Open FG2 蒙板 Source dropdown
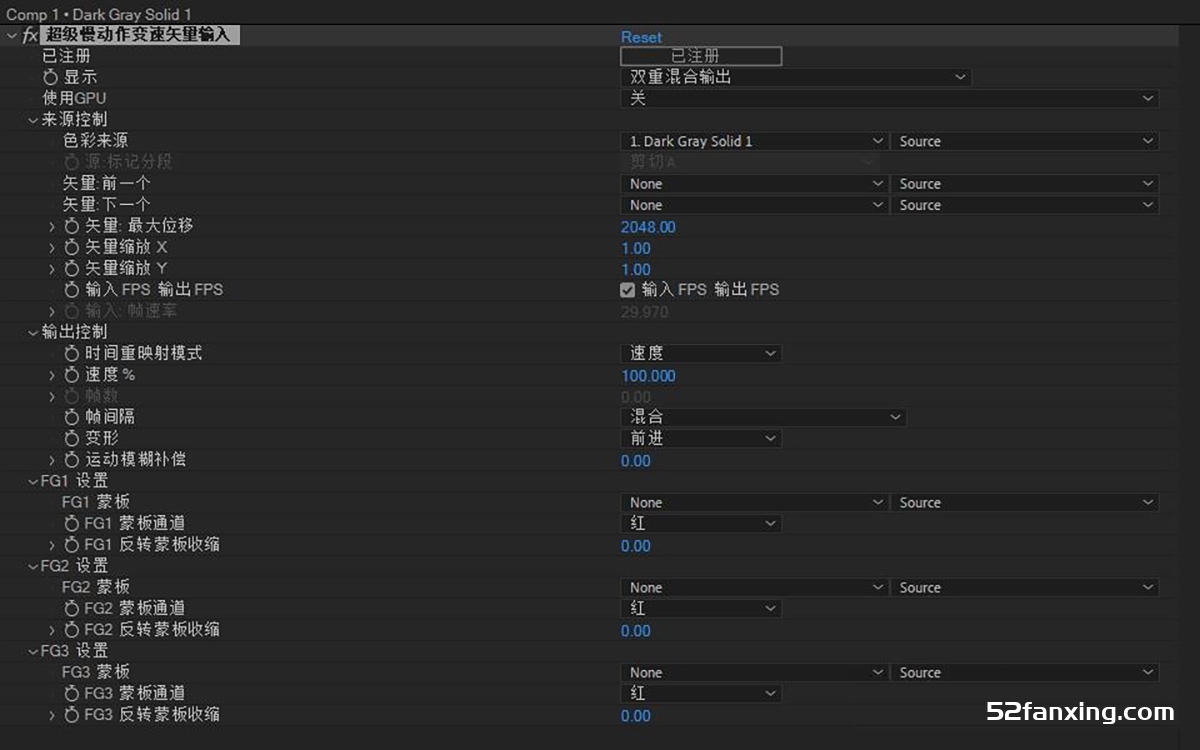The image size is (1200, 750). coord(1025,588)
